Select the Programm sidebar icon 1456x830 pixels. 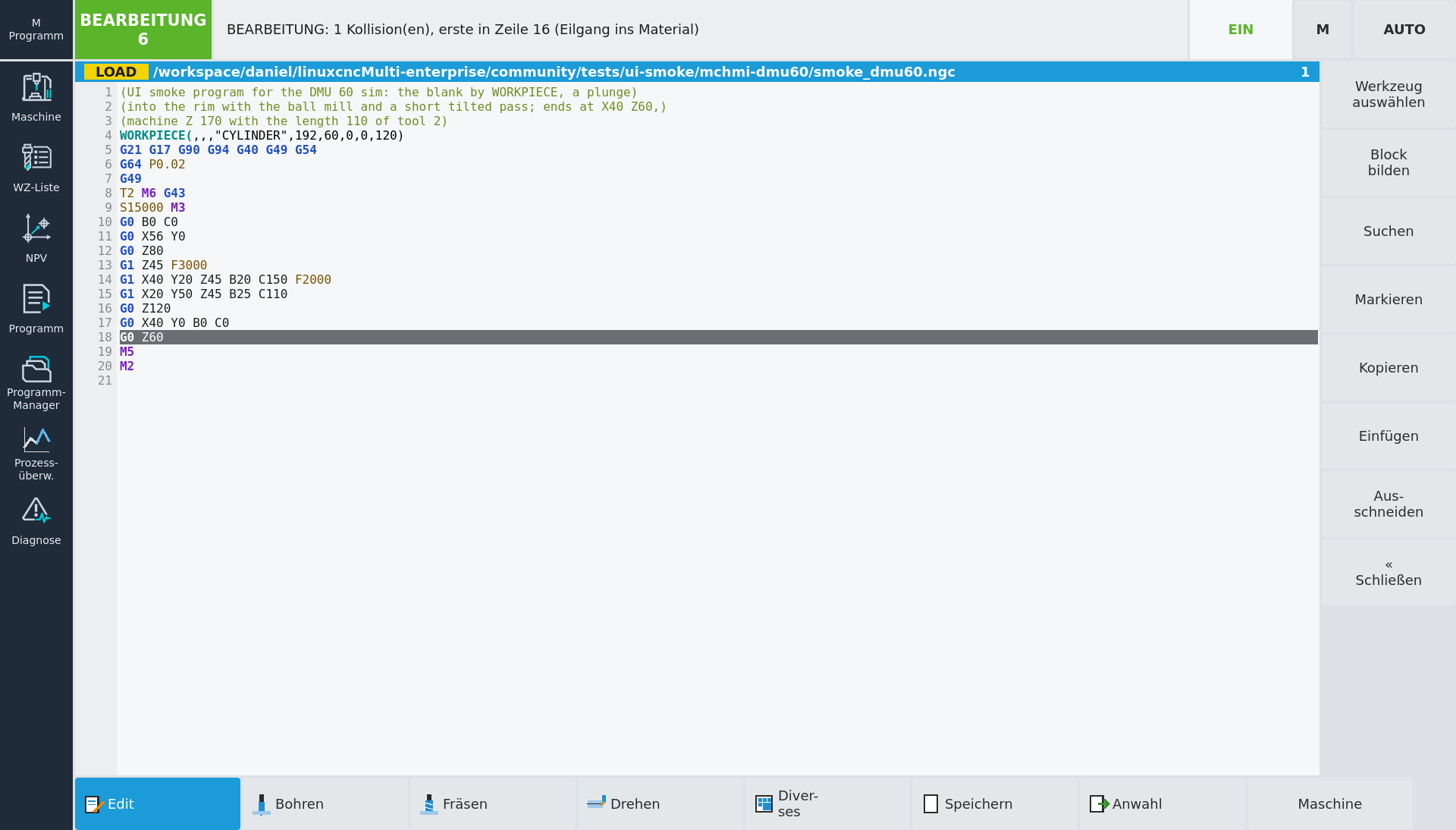click(x=36, y=309)
